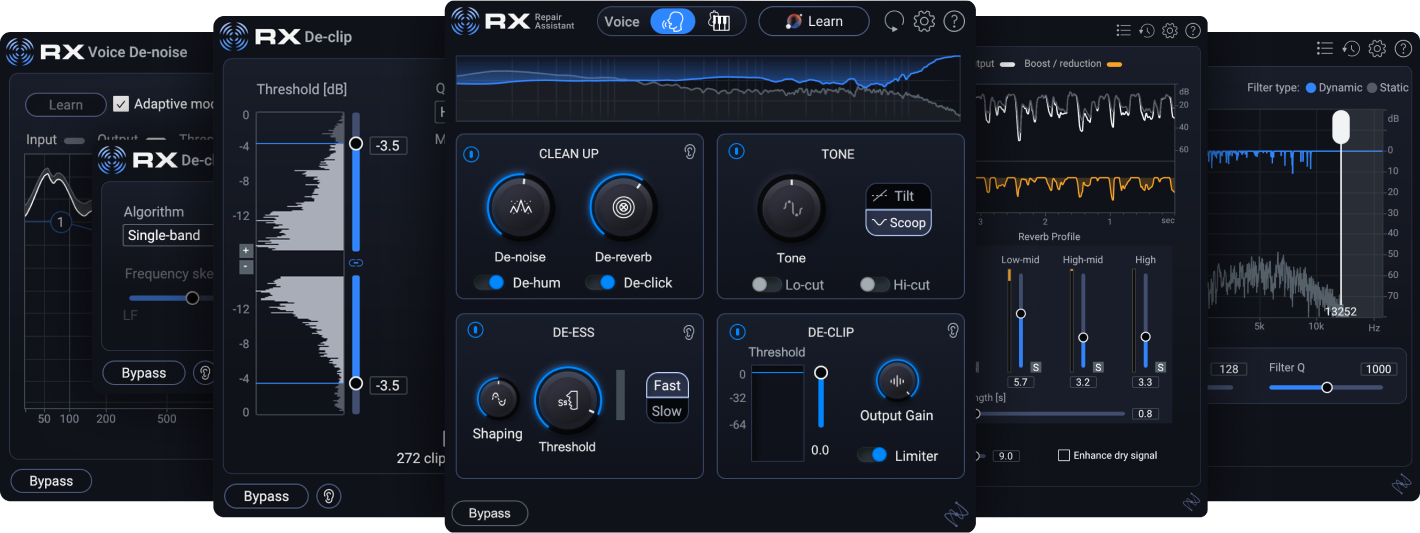This screenshot has height=533, width=1420.
Task: Open the preset list icon in De-hum window
Action: point(1325,48)
